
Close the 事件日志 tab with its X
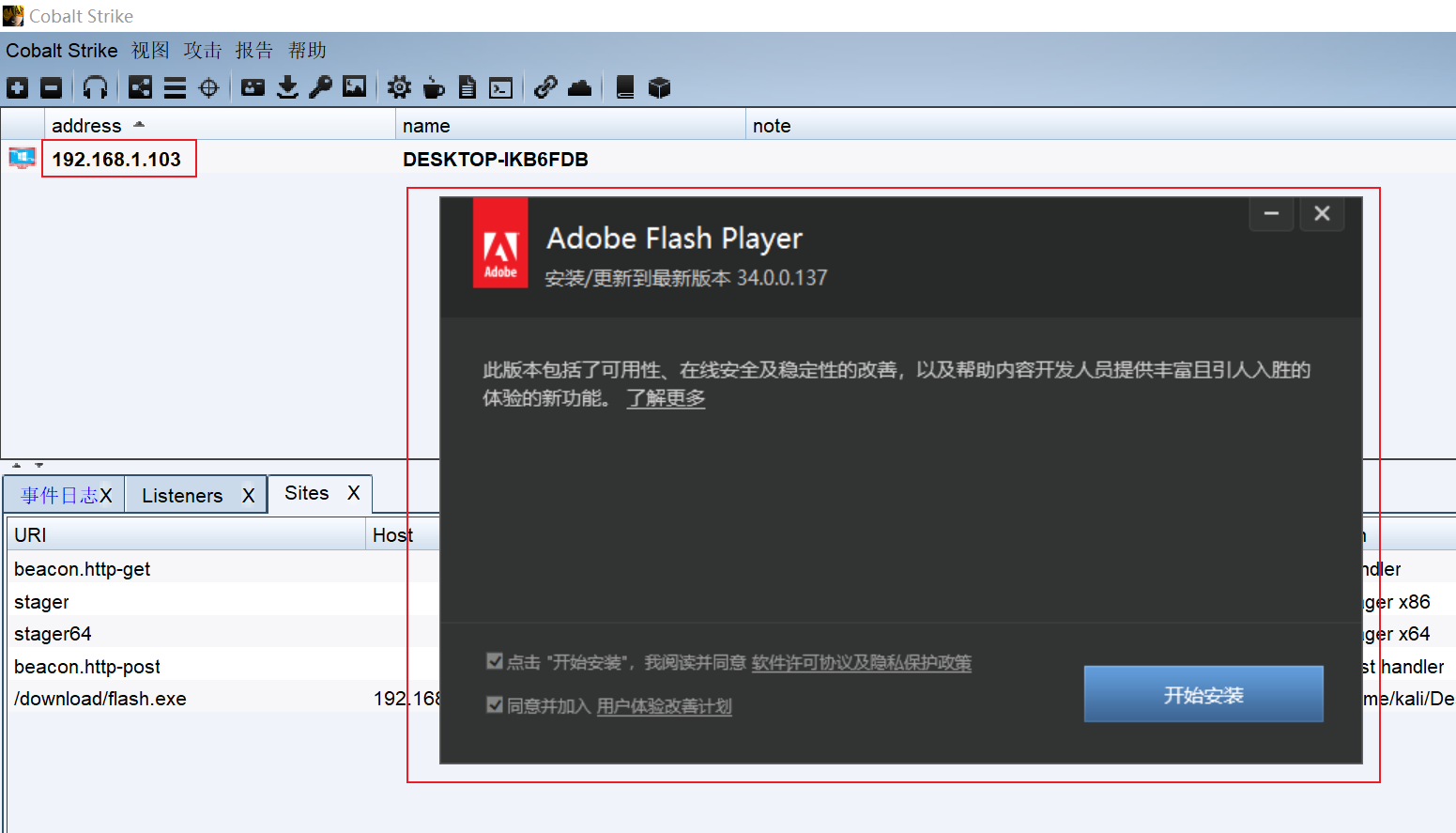[106, 495]
